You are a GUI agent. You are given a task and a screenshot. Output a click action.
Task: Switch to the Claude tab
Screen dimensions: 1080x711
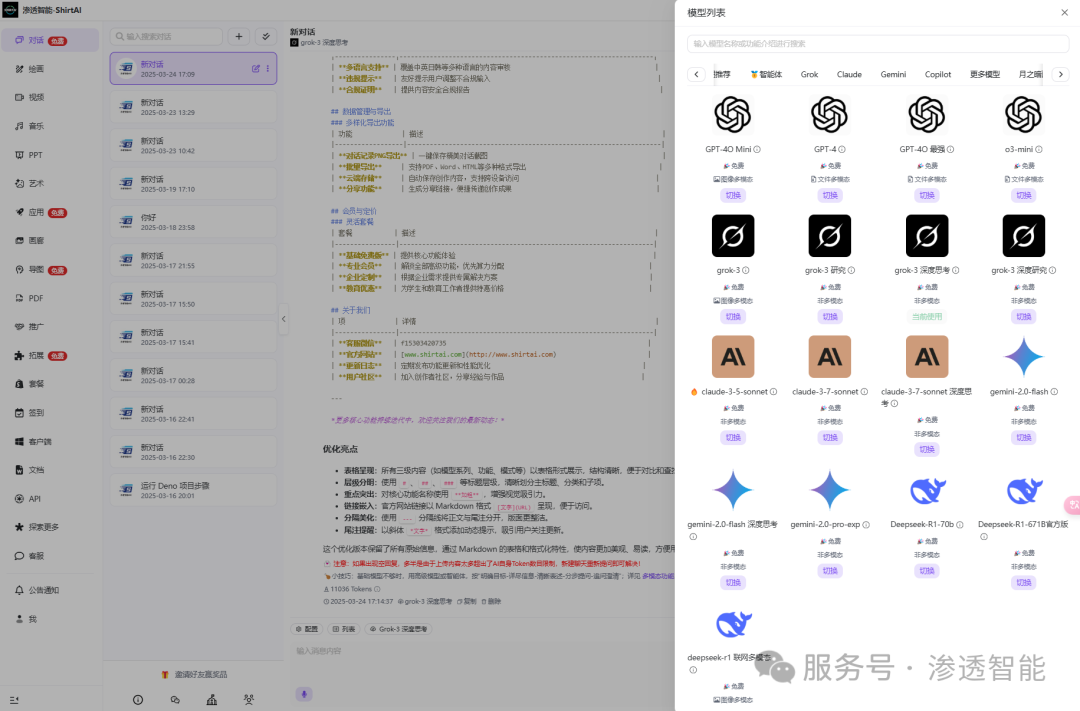pyautogui.click(x=849, y=74)
